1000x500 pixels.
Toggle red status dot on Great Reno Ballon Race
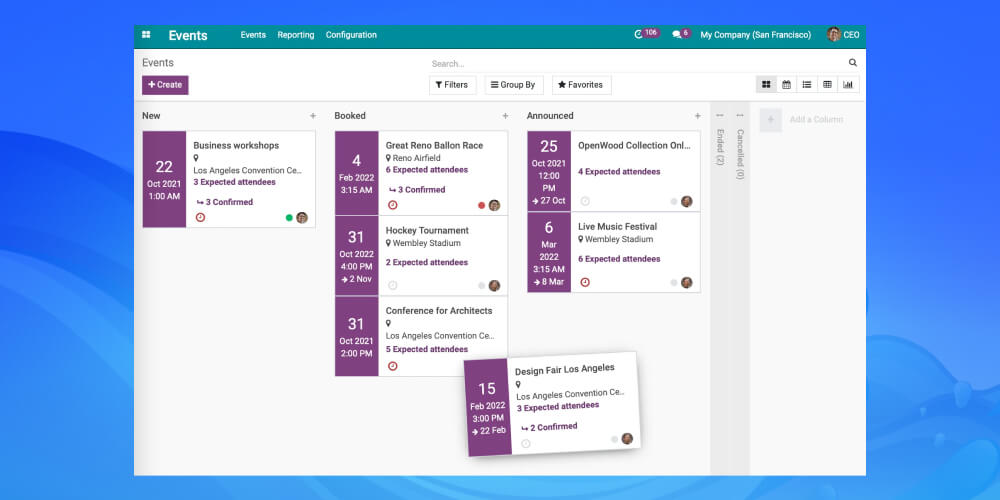click(x=482, y=205)
